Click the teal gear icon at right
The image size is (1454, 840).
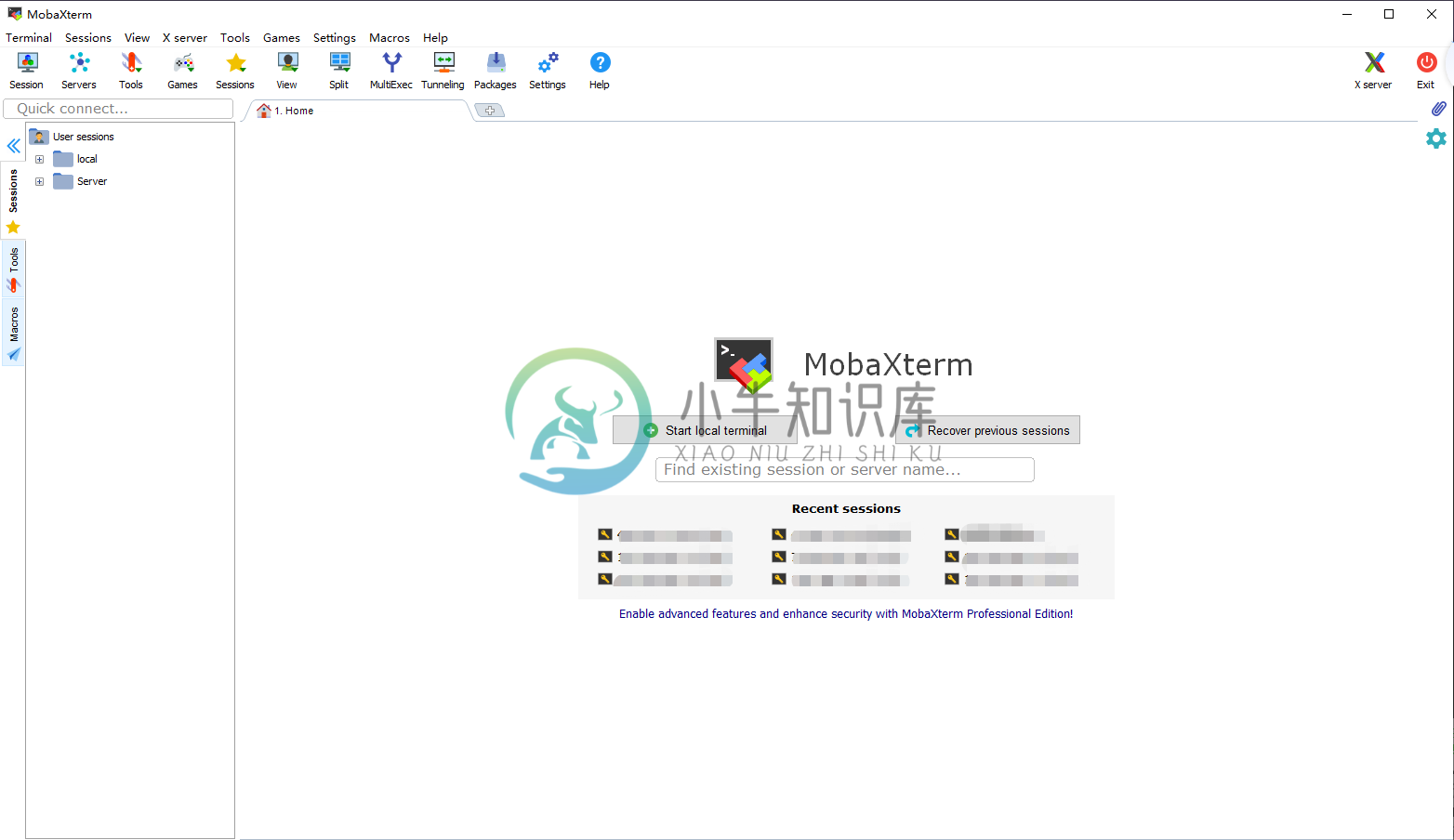pos(1436,138)
